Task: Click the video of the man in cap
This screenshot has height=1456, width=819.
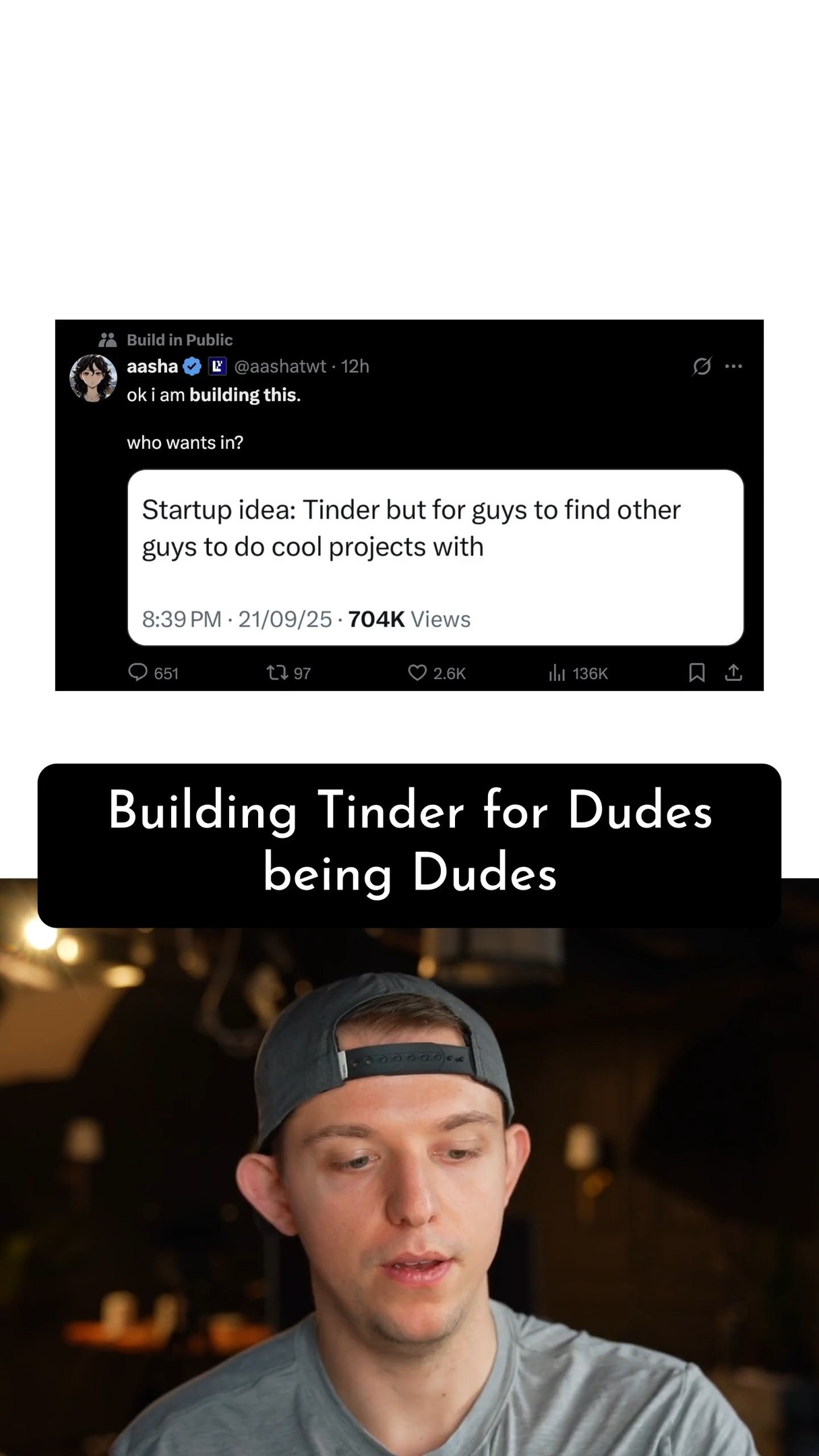Action: pos(409,1191)
